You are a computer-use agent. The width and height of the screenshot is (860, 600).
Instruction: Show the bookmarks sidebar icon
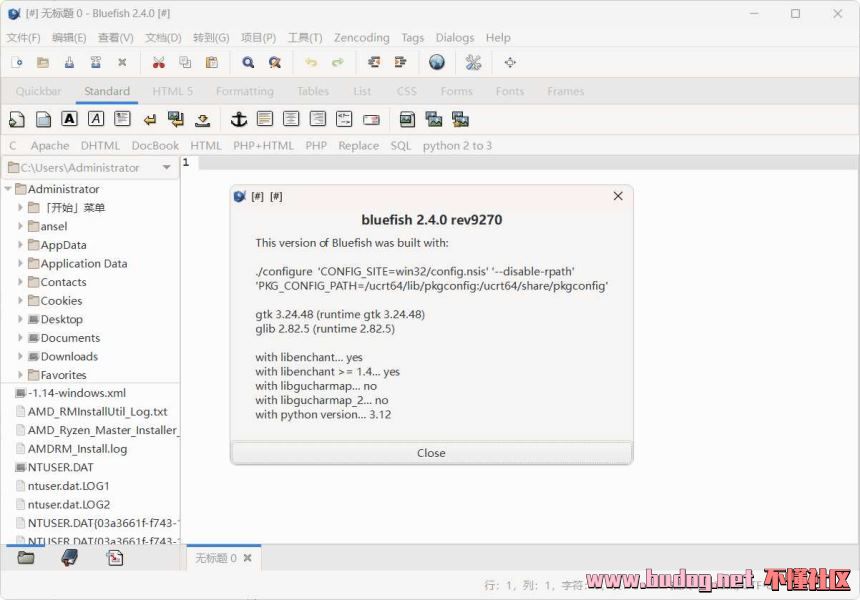(69, 558)
